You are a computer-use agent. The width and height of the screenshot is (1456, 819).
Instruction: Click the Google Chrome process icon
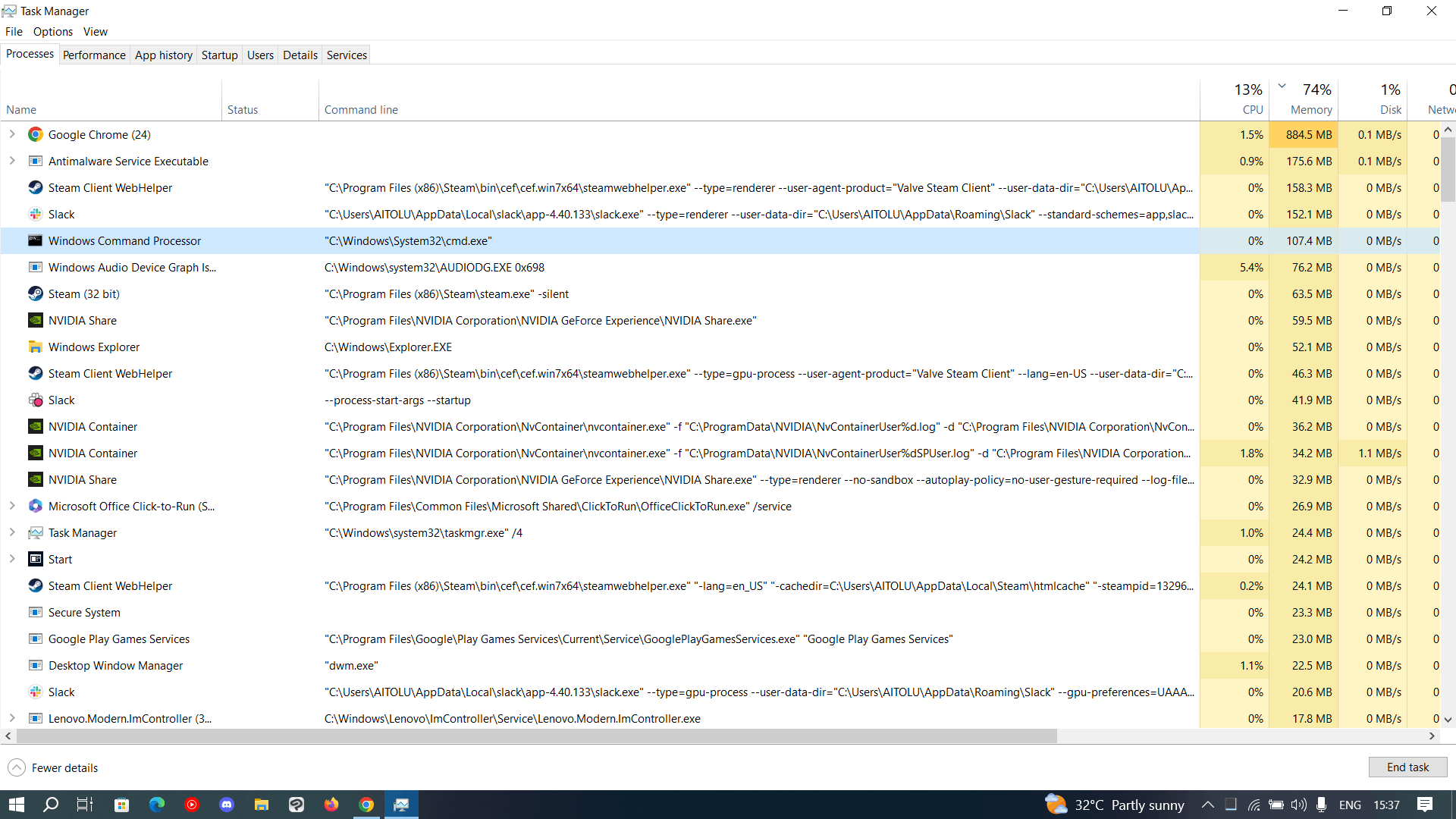(35, 135)
